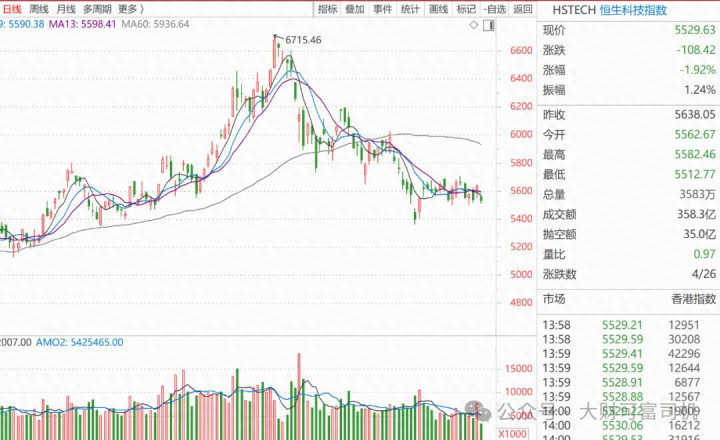Select the 画线 draw line tool
The height and width of the screenshot is (440, 720).
[439, 9]
